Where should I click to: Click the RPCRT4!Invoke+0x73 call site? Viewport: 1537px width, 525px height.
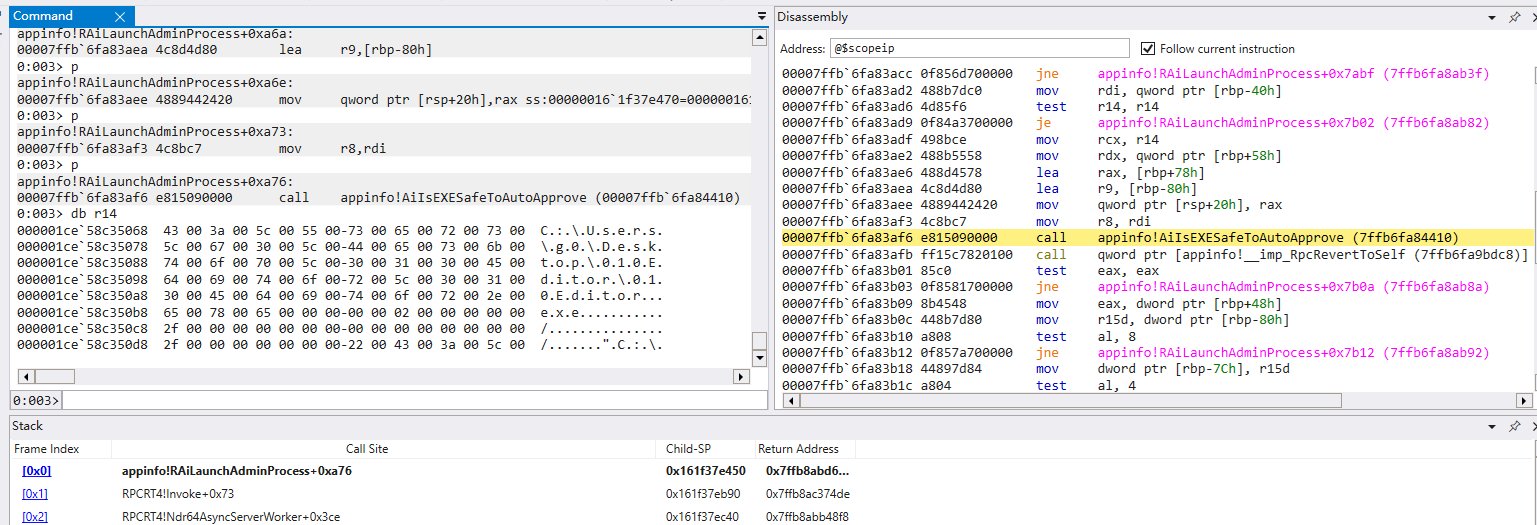pos(178,494)
